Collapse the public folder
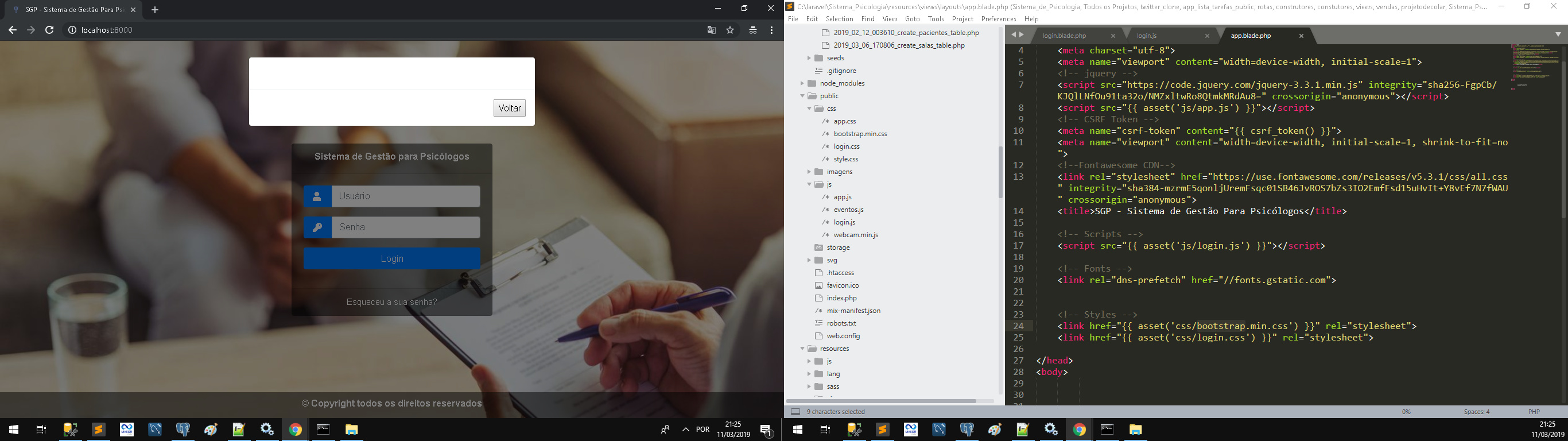The image size is (1568, 441). coord(802,96)
